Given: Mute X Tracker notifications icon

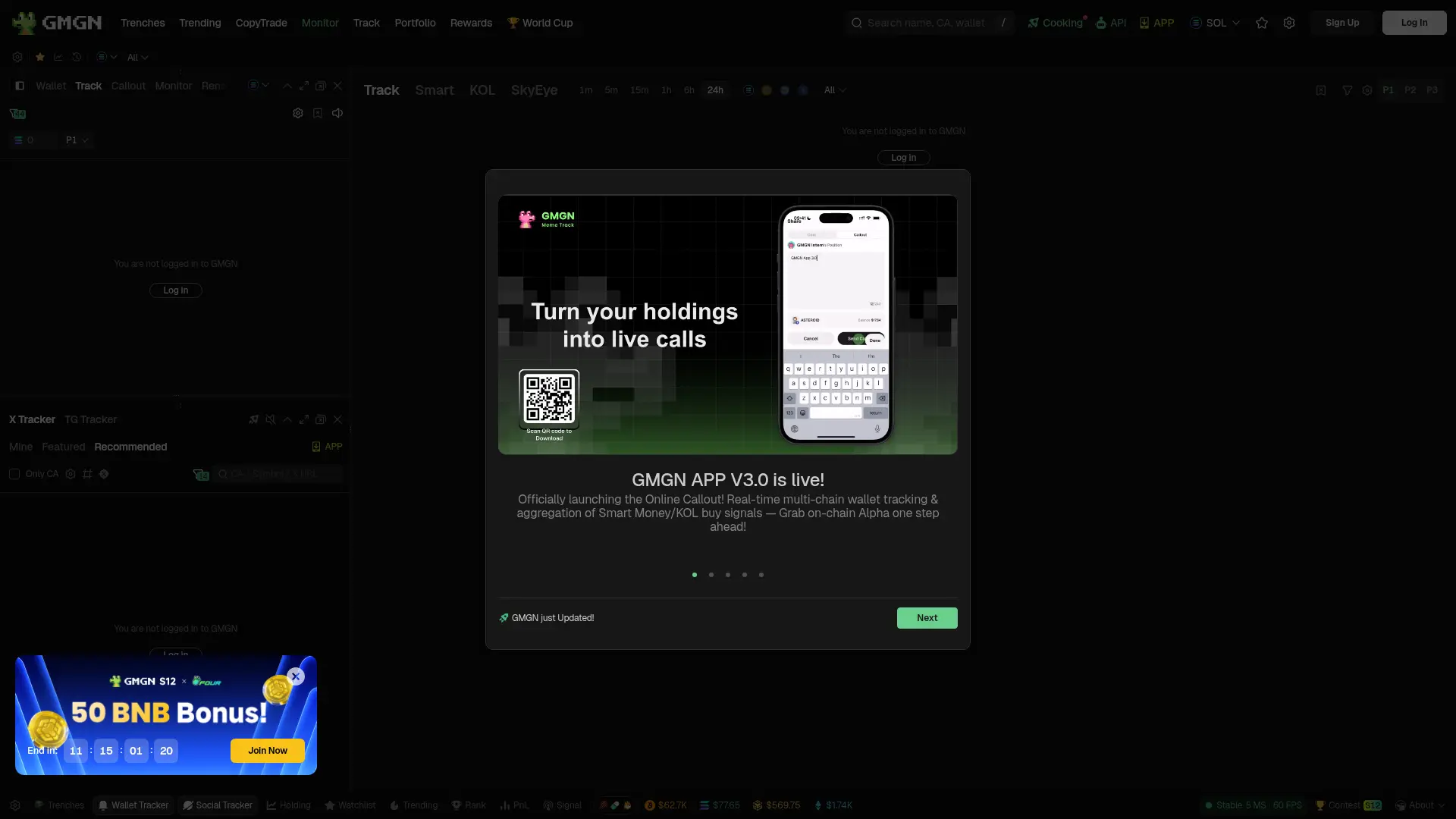Looking at the screenshot, I should pos(271,419).
